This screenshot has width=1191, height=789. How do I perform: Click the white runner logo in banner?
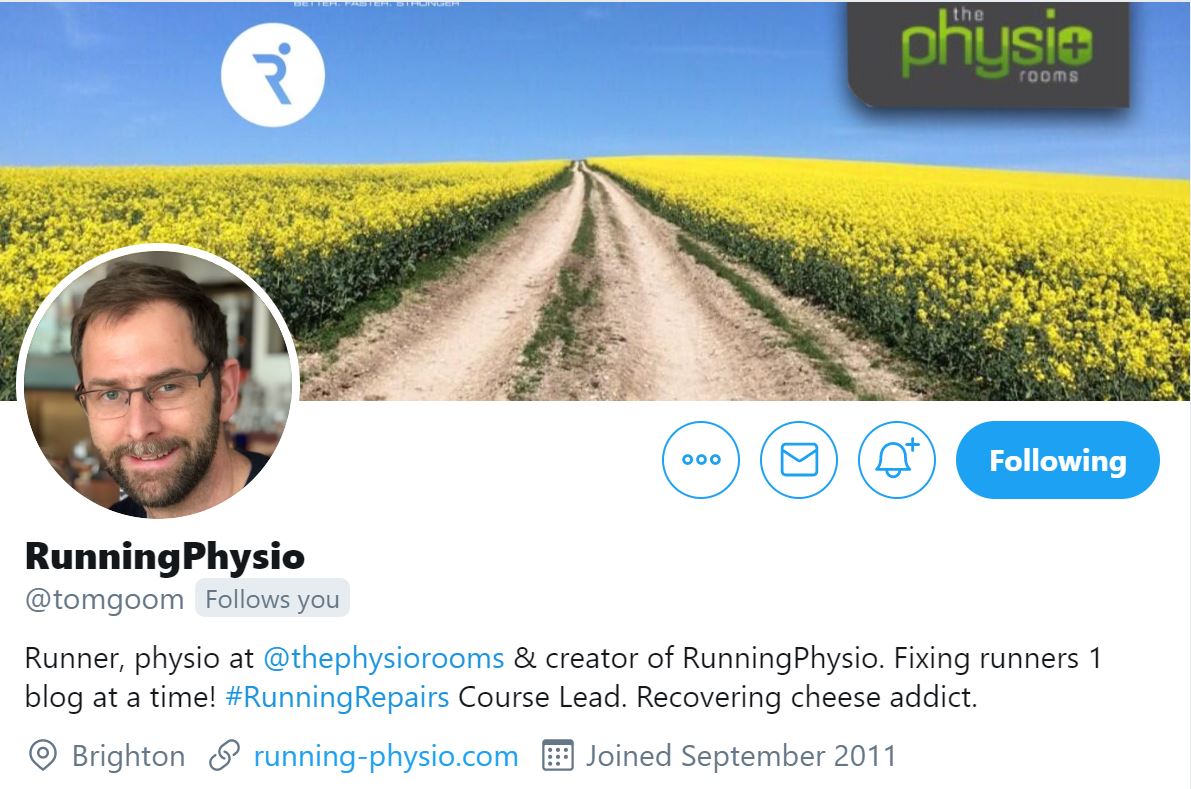pyautogui.click(x=273, y=74)
